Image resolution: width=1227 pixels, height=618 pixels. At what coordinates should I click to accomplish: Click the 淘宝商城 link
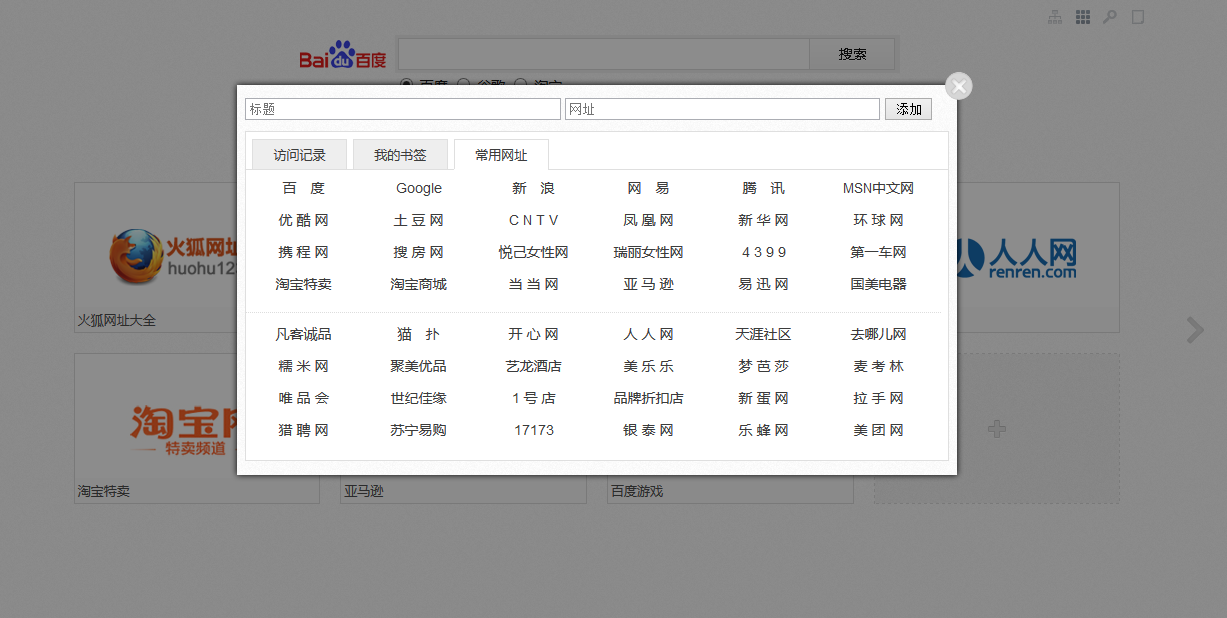(x=419, y=284)
